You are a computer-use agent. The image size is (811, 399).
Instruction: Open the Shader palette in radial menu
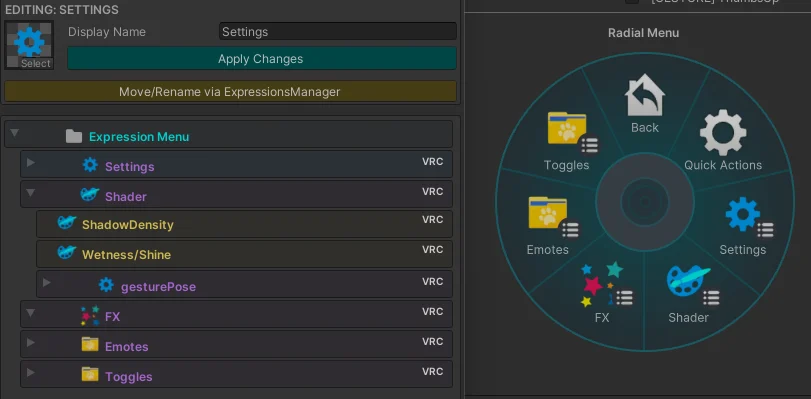coord(687,282)
